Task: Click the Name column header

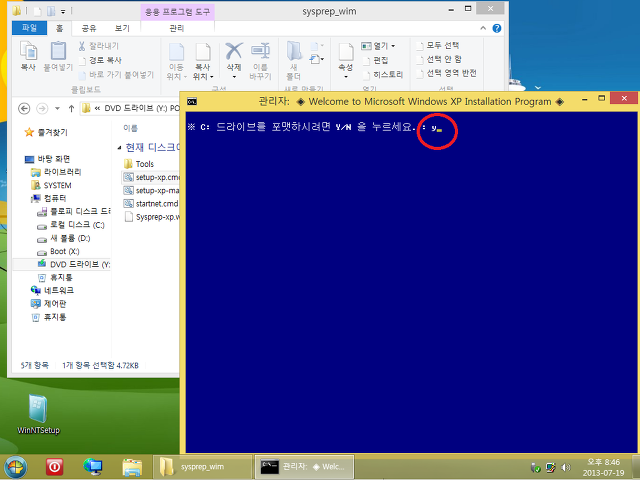Action: (130, 128)
